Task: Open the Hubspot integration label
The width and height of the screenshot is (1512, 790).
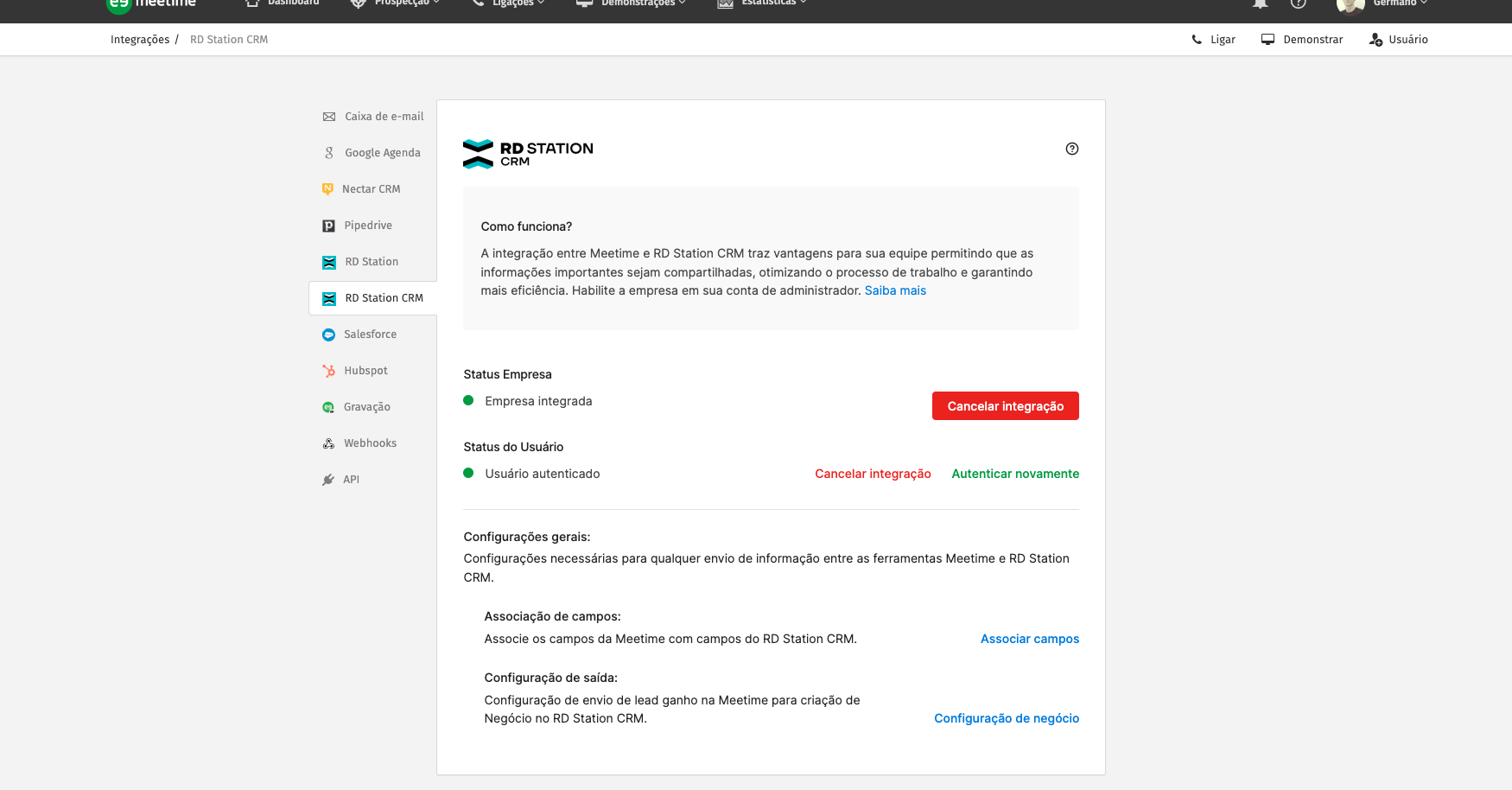Action: [366, 371]
